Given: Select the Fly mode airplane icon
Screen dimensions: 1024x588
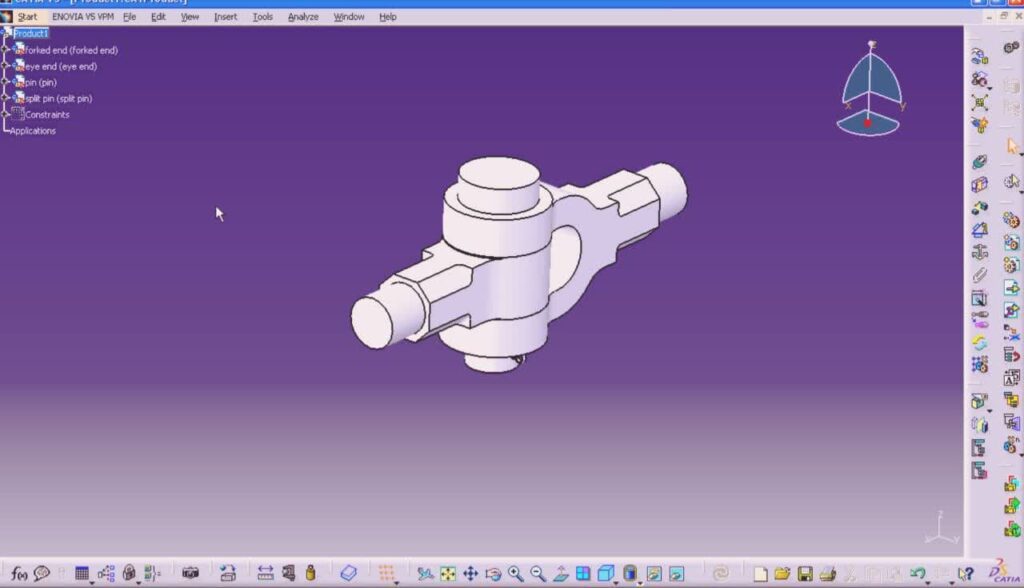Looking at the screenshot, I should [x=426, y=574].
